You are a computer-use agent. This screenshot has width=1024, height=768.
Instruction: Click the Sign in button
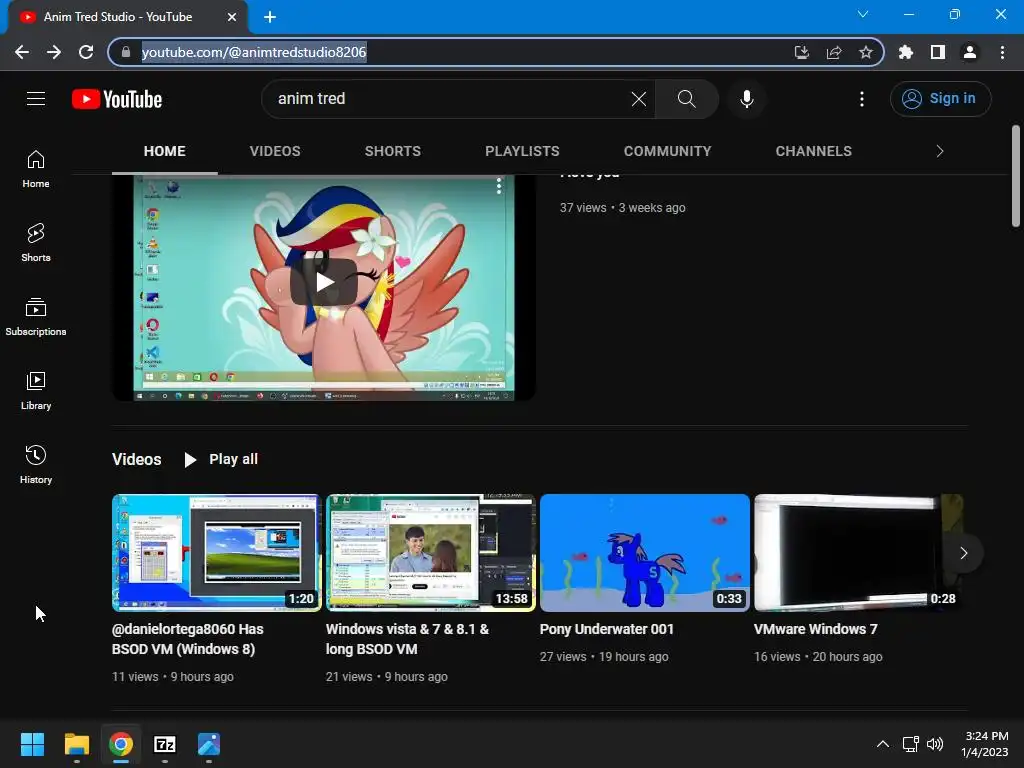coord(940,99)
